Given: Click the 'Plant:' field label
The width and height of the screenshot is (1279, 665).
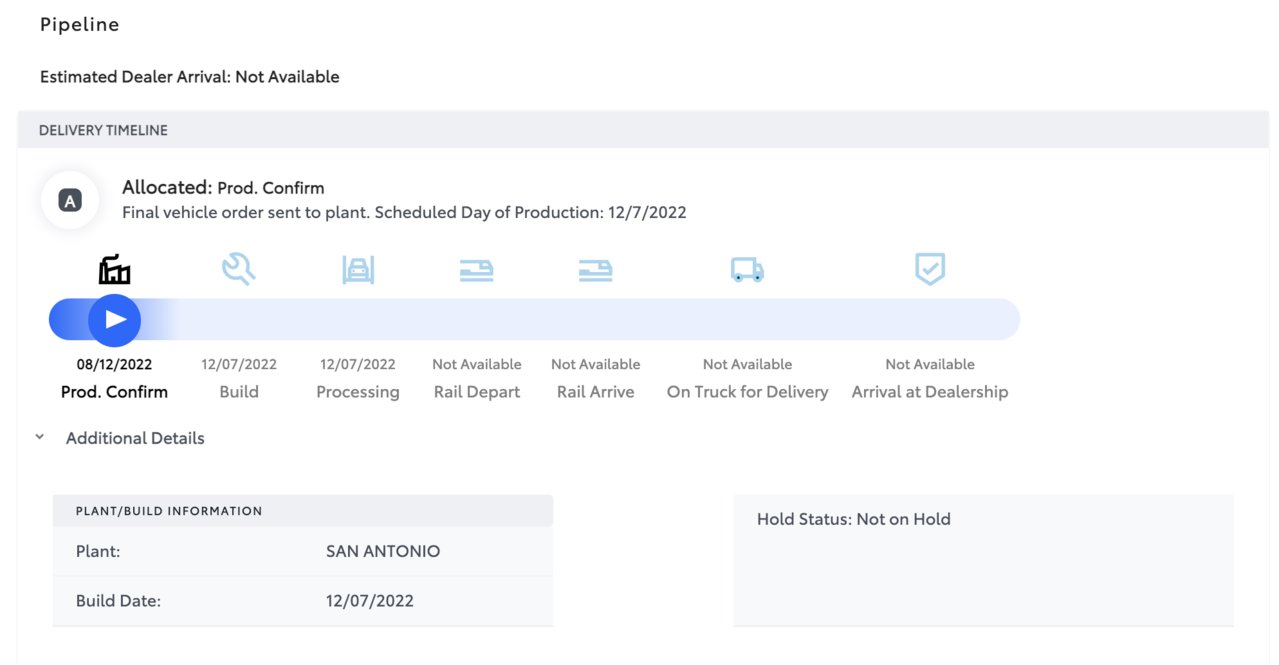Looking at the screenshot, I should pyautogui.click(x=98, y=551).
